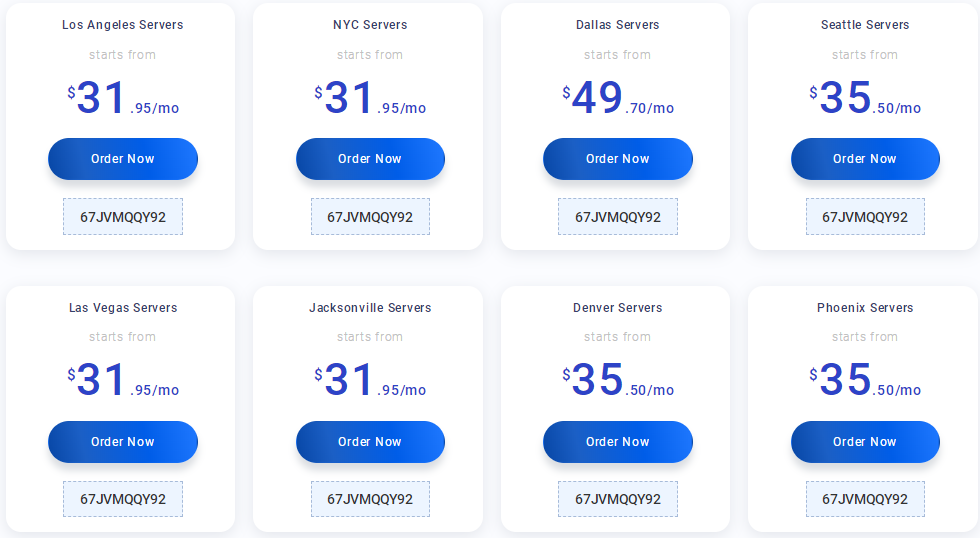Click the Phoenix Servers heading
The height and width of the screenshot is (538, 980).
point(865,308)
